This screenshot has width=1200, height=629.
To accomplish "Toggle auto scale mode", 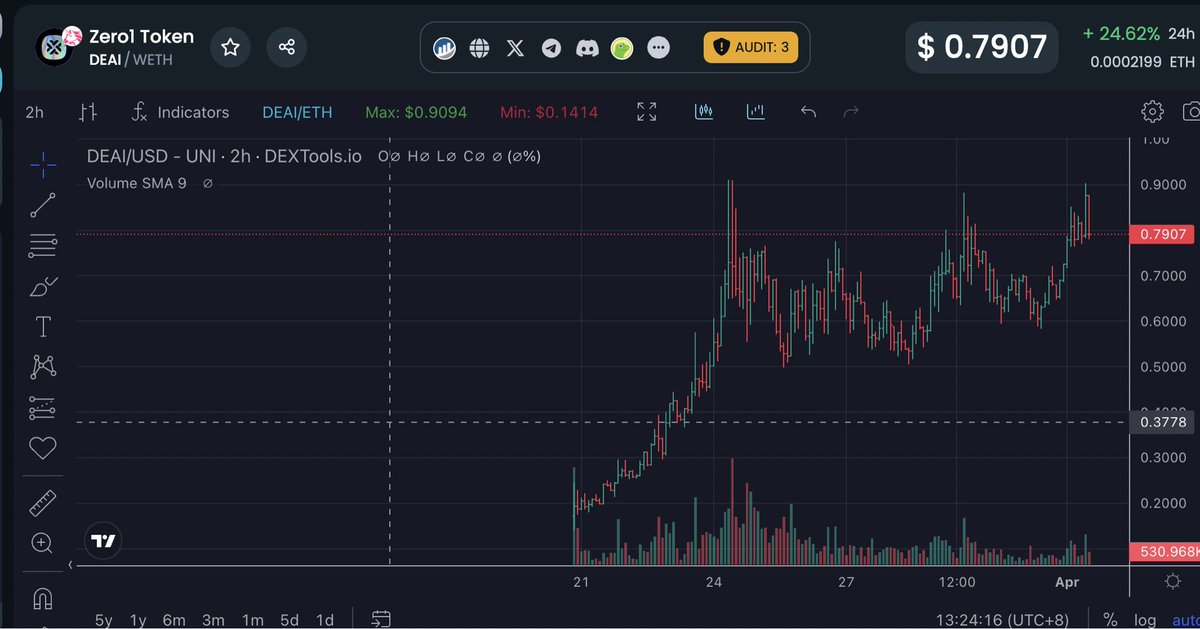I will coord(1185,619).
